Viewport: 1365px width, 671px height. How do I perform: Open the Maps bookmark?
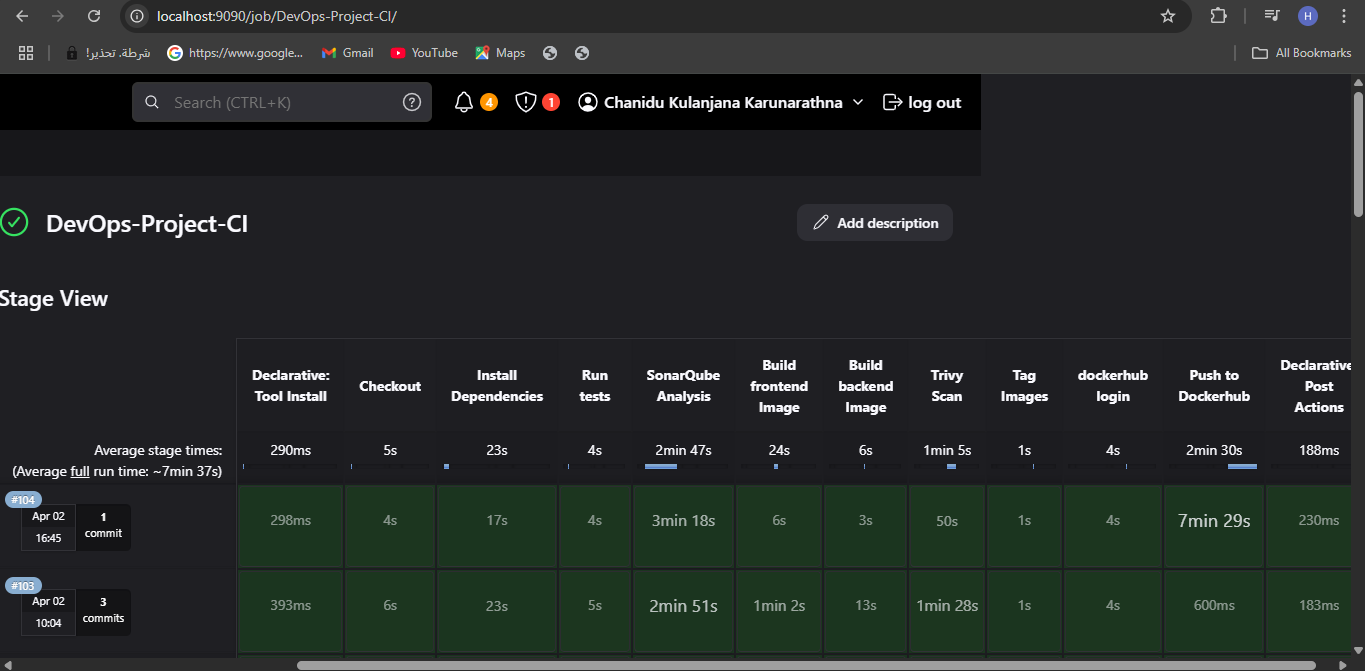point(500,53)
